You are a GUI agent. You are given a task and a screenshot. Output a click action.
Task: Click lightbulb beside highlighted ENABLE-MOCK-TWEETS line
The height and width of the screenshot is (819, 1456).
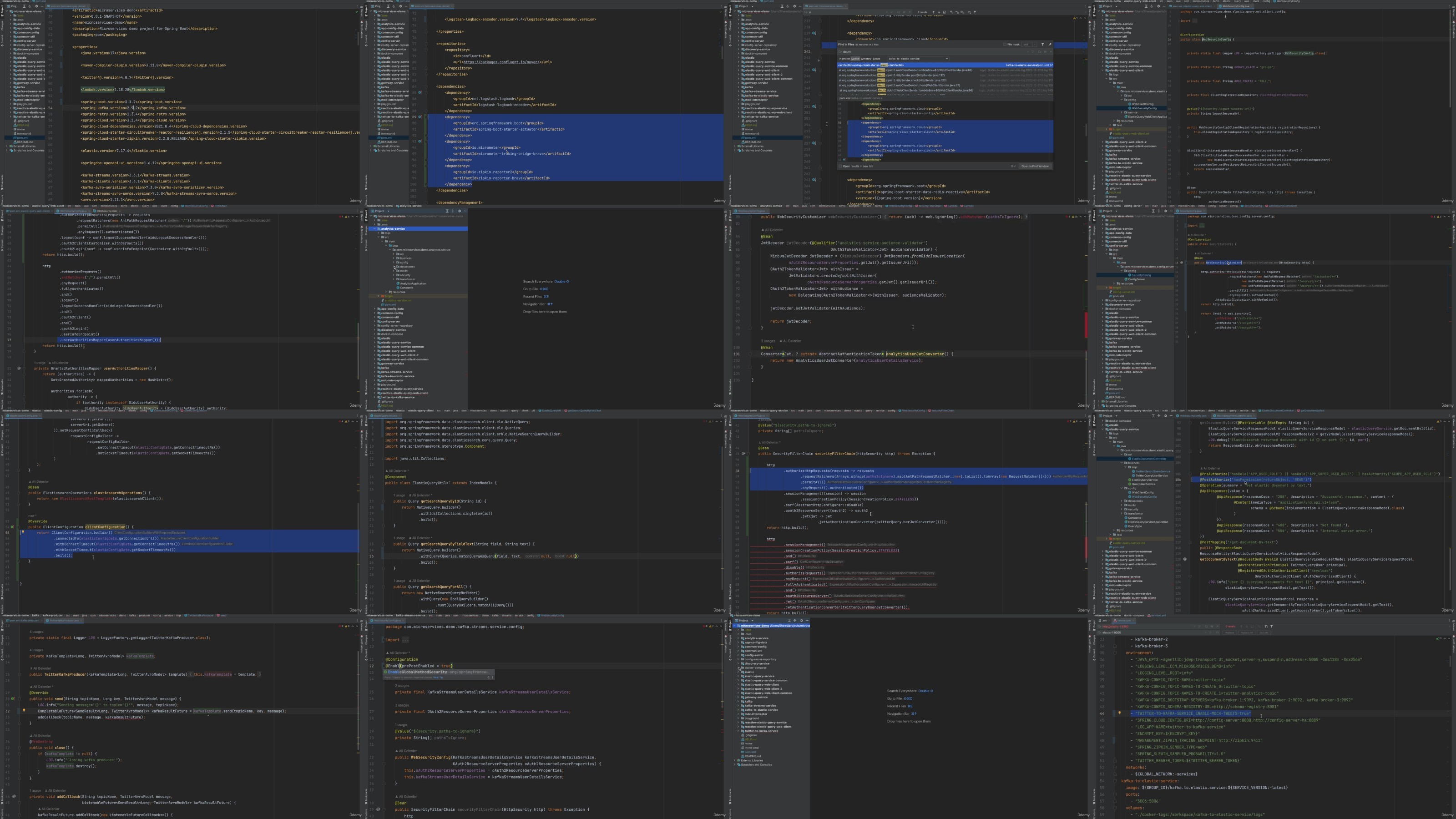tap(1119, 713)
